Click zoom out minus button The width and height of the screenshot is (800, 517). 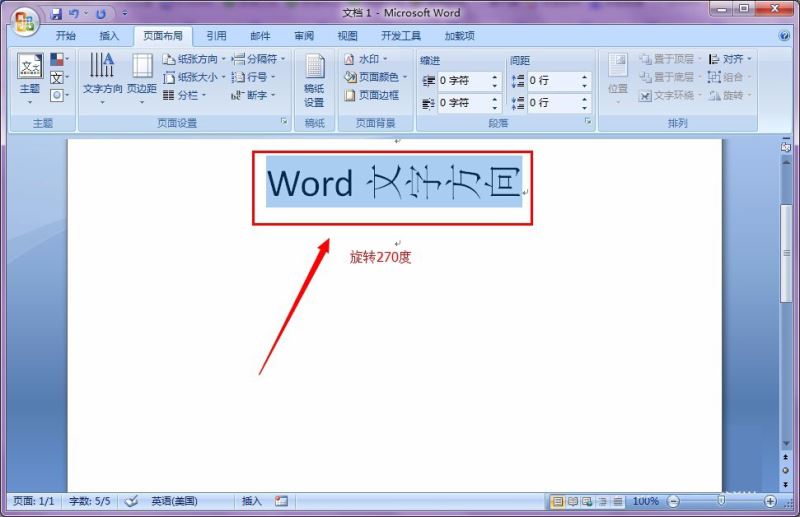[x=673, y=502]
